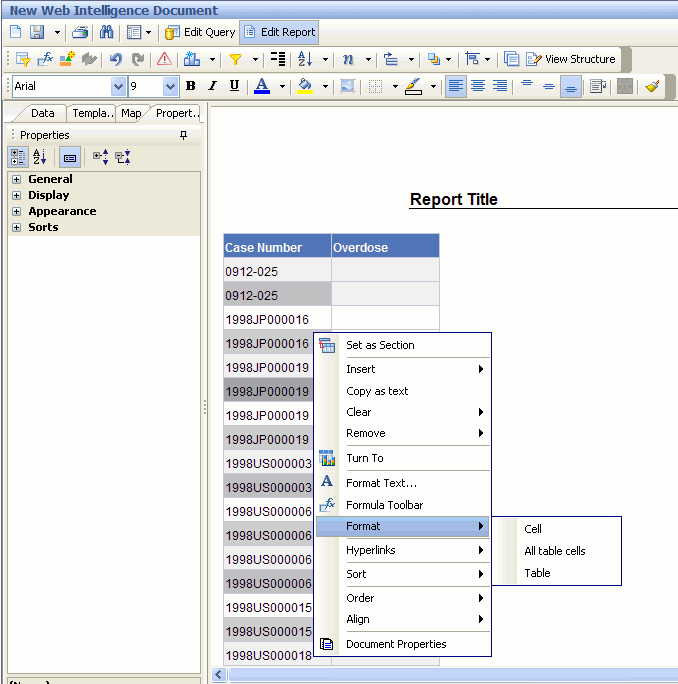Click the border color pen swatch
Screen dimensions: 678x684
[x=413, y=86]
